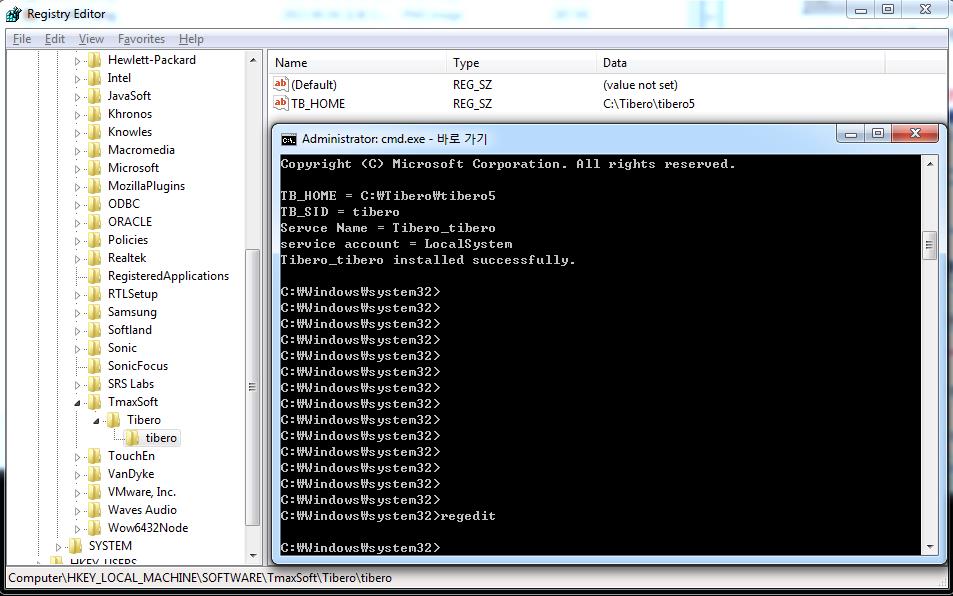Viewport: 953px width, 596px height.
Task: Click the Registry Editor title bar icon
Action: (x=13, y=14)
